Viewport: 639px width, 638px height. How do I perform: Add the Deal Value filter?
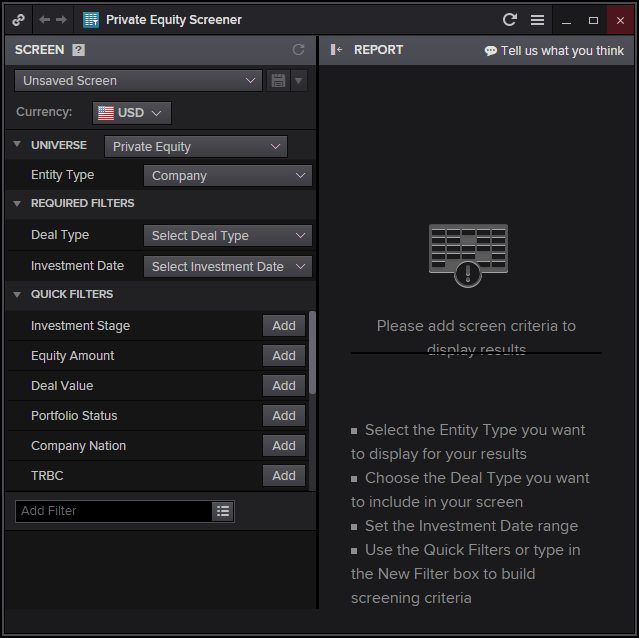(x=284, y=385)
